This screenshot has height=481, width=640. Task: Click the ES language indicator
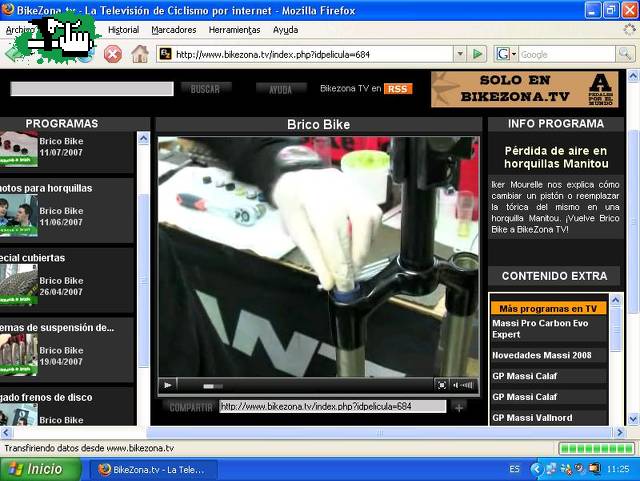tap(514, 469)
